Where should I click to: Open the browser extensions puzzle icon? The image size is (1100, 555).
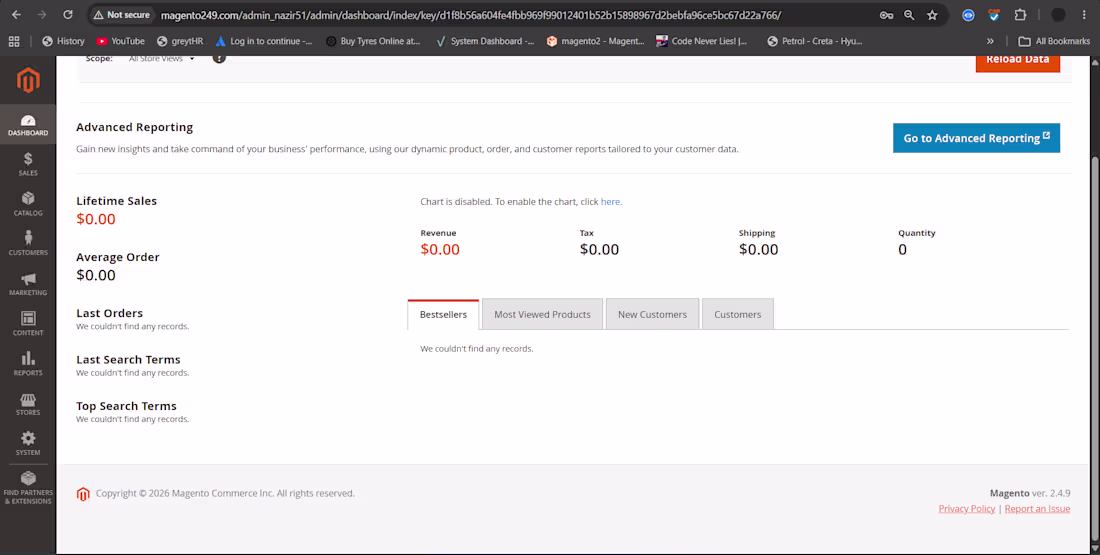pos(1020,15)
